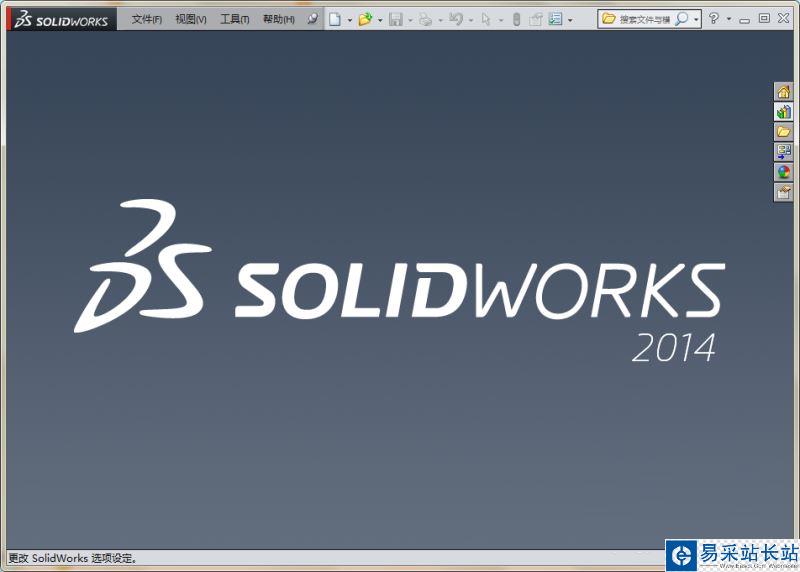Screen dimensions: 800x572
Task: Click the Open file folder icon
Action: [365, 19]
